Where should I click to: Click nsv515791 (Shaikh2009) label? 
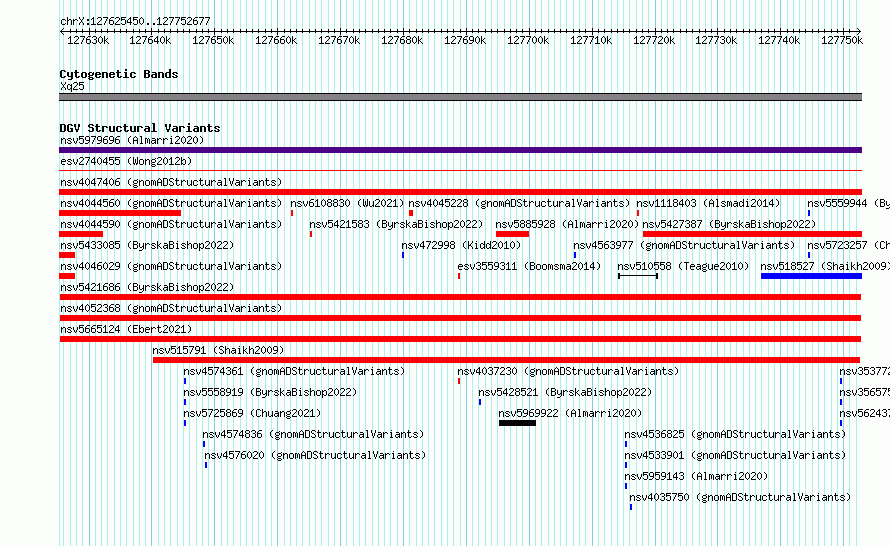tap(218, 350)
